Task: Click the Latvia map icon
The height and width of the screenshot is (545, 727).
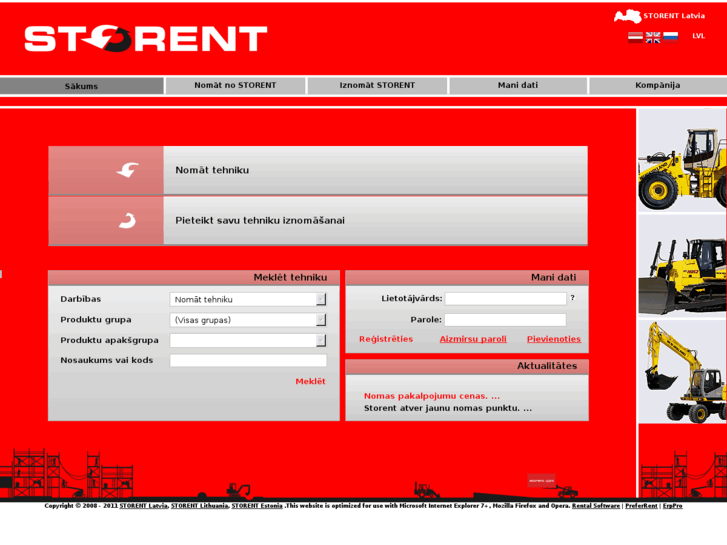Action: [x=627, y=16]
